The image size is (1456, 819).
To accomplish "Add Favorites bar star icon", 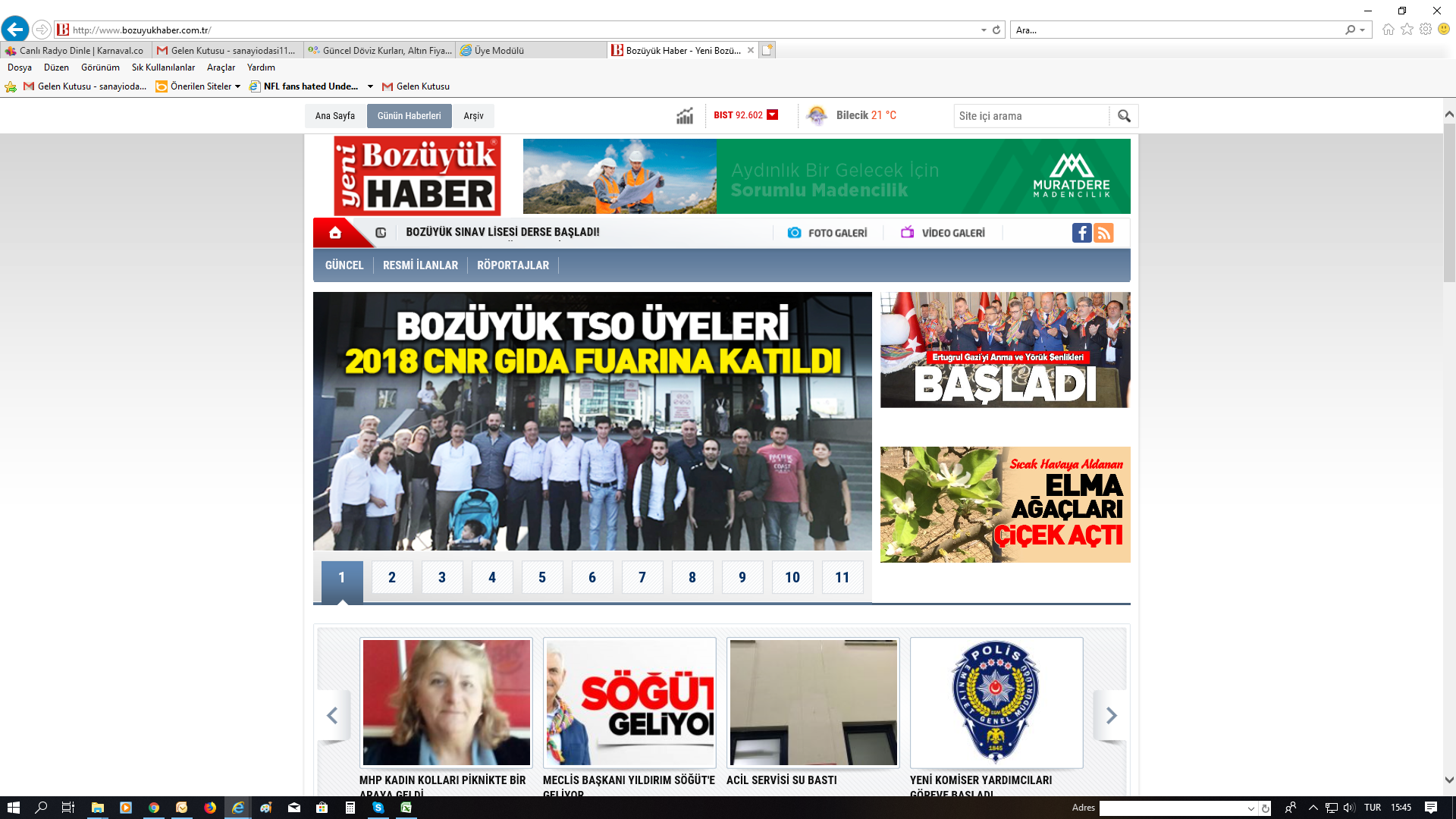I will (x=11, y=86).
